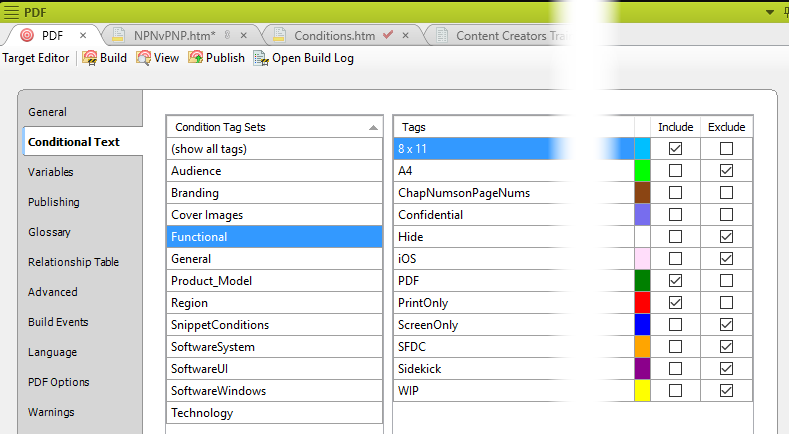Select the Variables side tab

(50, 172)
